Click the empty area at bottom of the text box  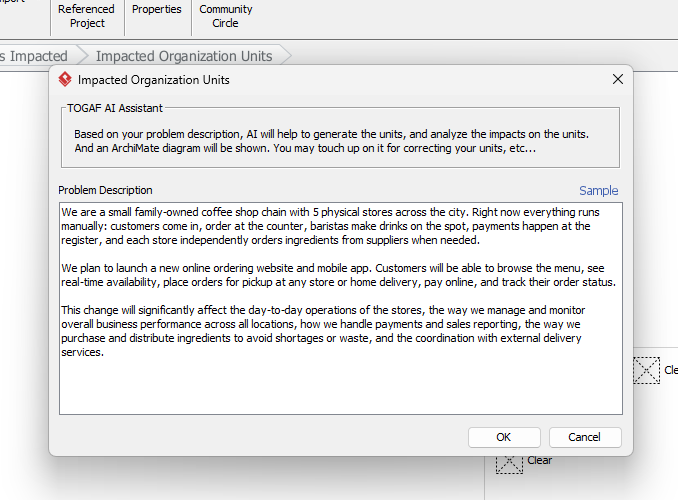340,388
